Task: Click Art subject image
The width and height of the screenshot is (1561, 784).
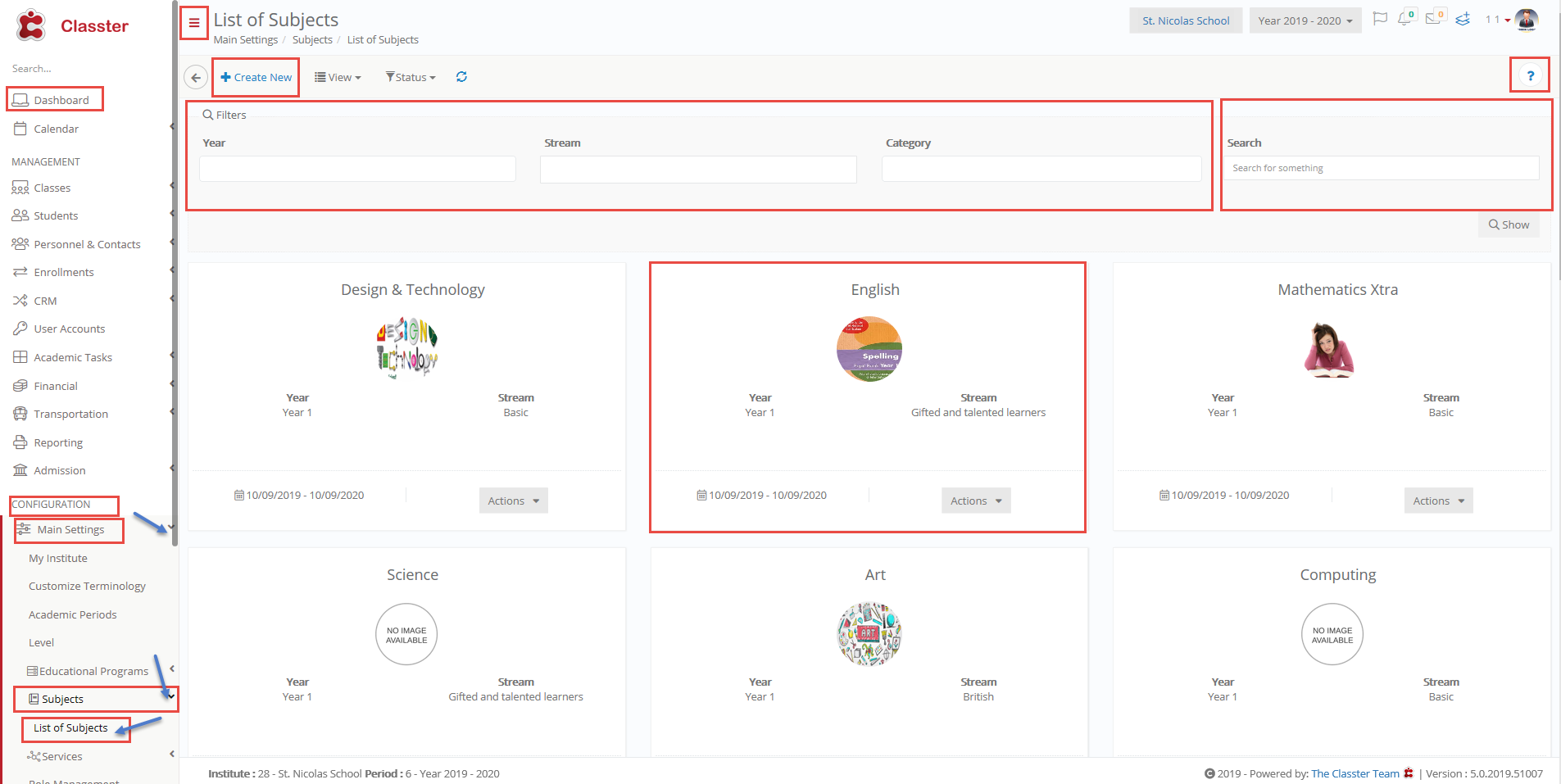Action: (869, 634)
